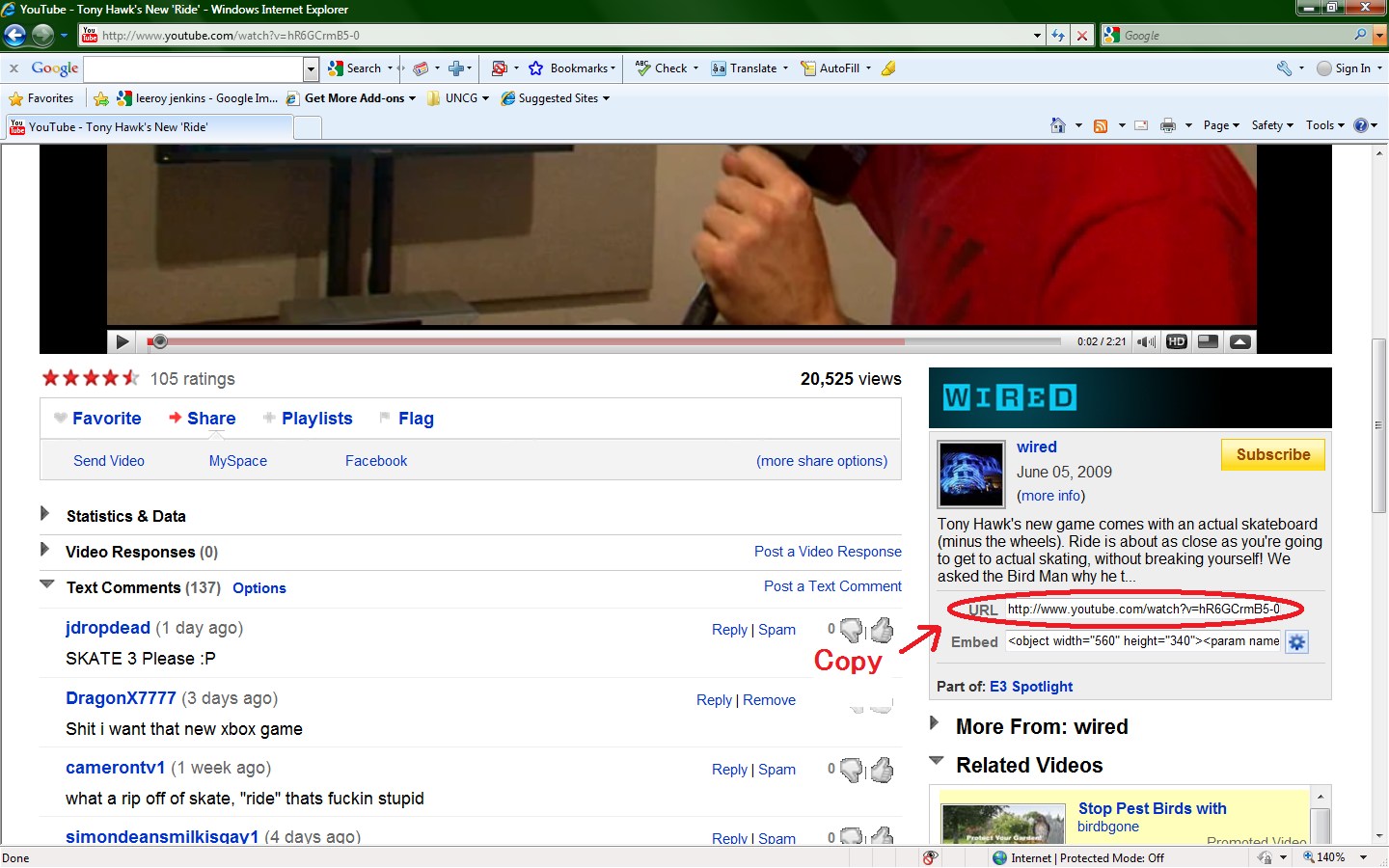The image size is (1389, 868).
Task: Click the Home icon in command bar
Action: 1058,125
